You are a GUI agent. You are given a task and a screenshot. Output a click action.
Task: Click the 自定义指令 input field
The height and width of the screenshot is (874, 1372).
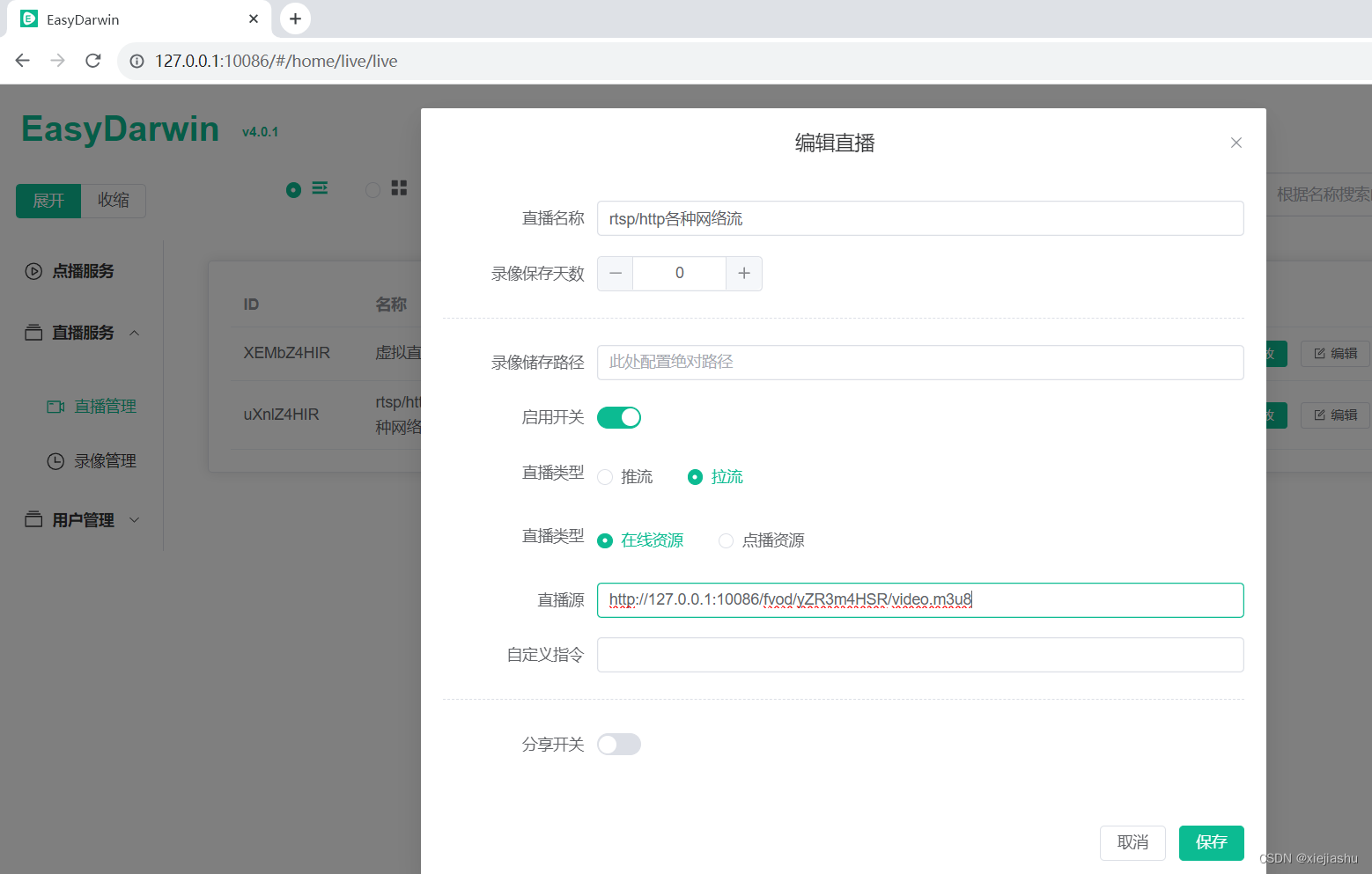pos(919,654)
